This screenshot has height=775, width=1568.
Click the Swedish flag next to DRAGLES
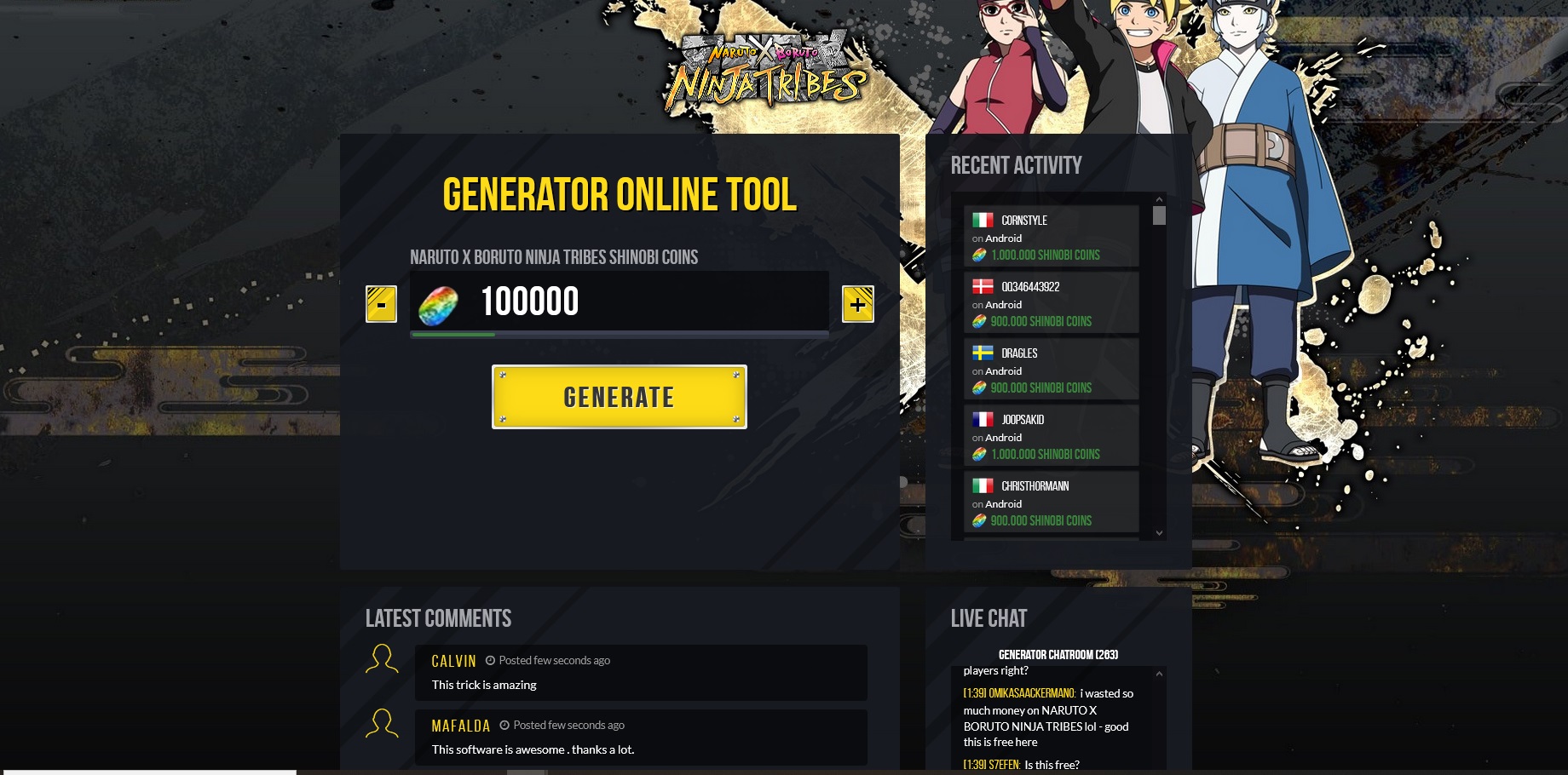coord(983,353)
